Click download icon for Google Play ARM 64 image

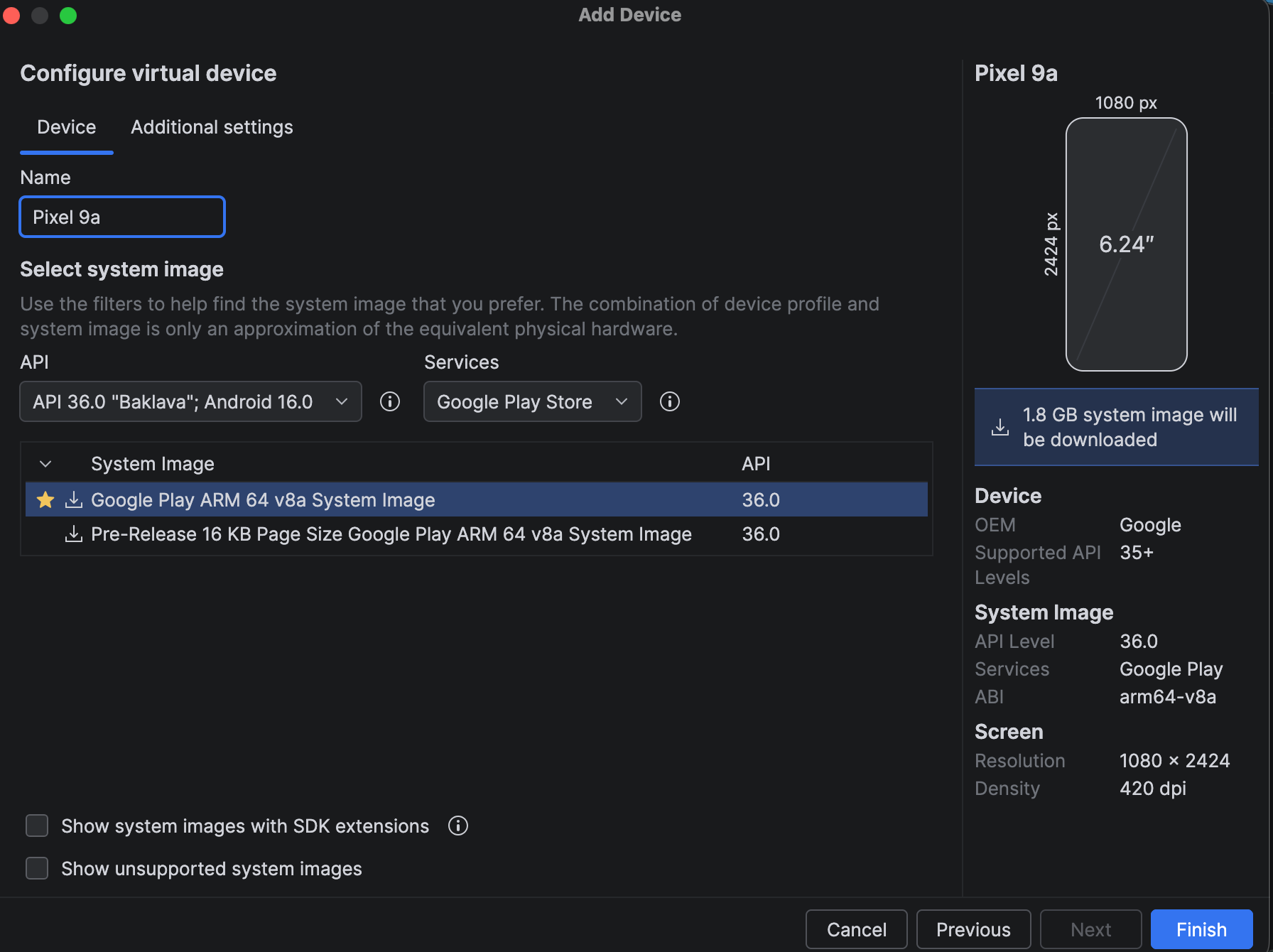(74, 499)
